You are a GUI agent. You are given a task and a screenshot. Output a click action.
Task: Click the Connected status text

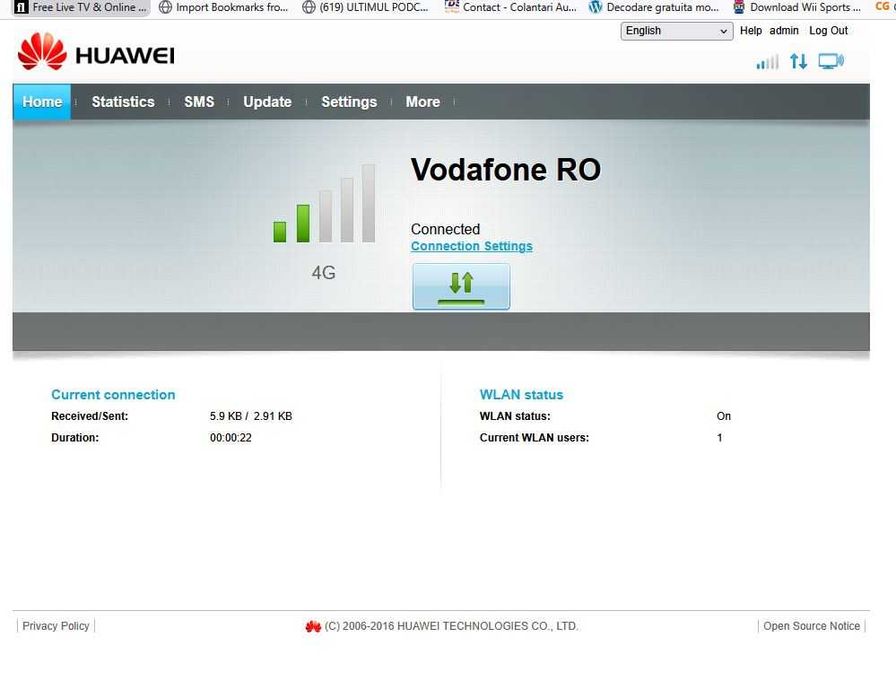coord(445,229)
